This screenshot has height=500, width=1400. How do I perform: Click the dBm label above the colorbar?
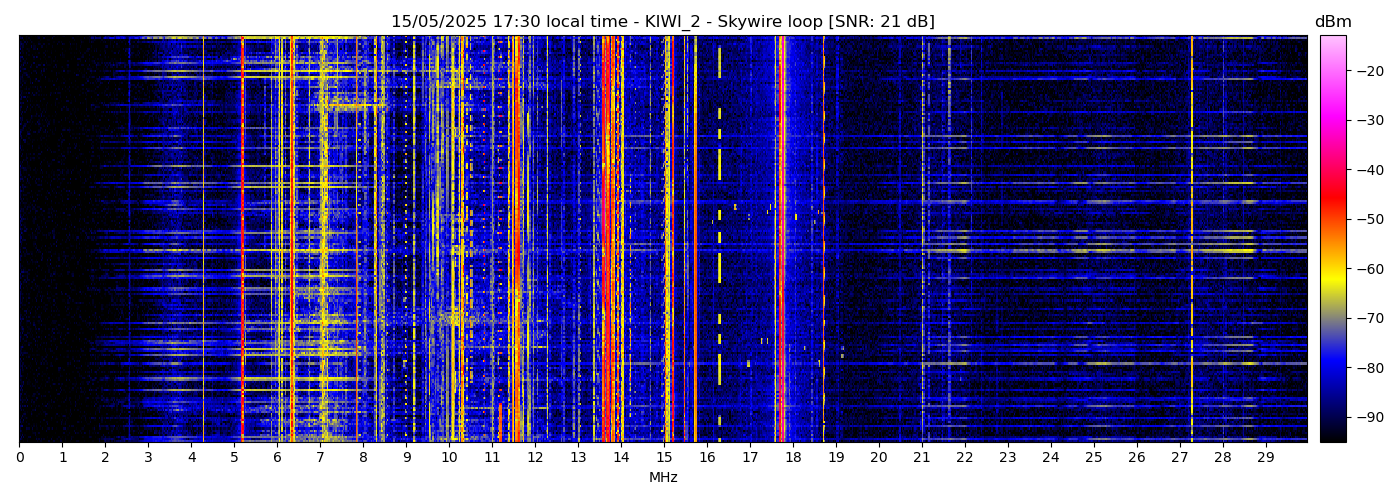pyautogui.click(x=1332, y=22)
